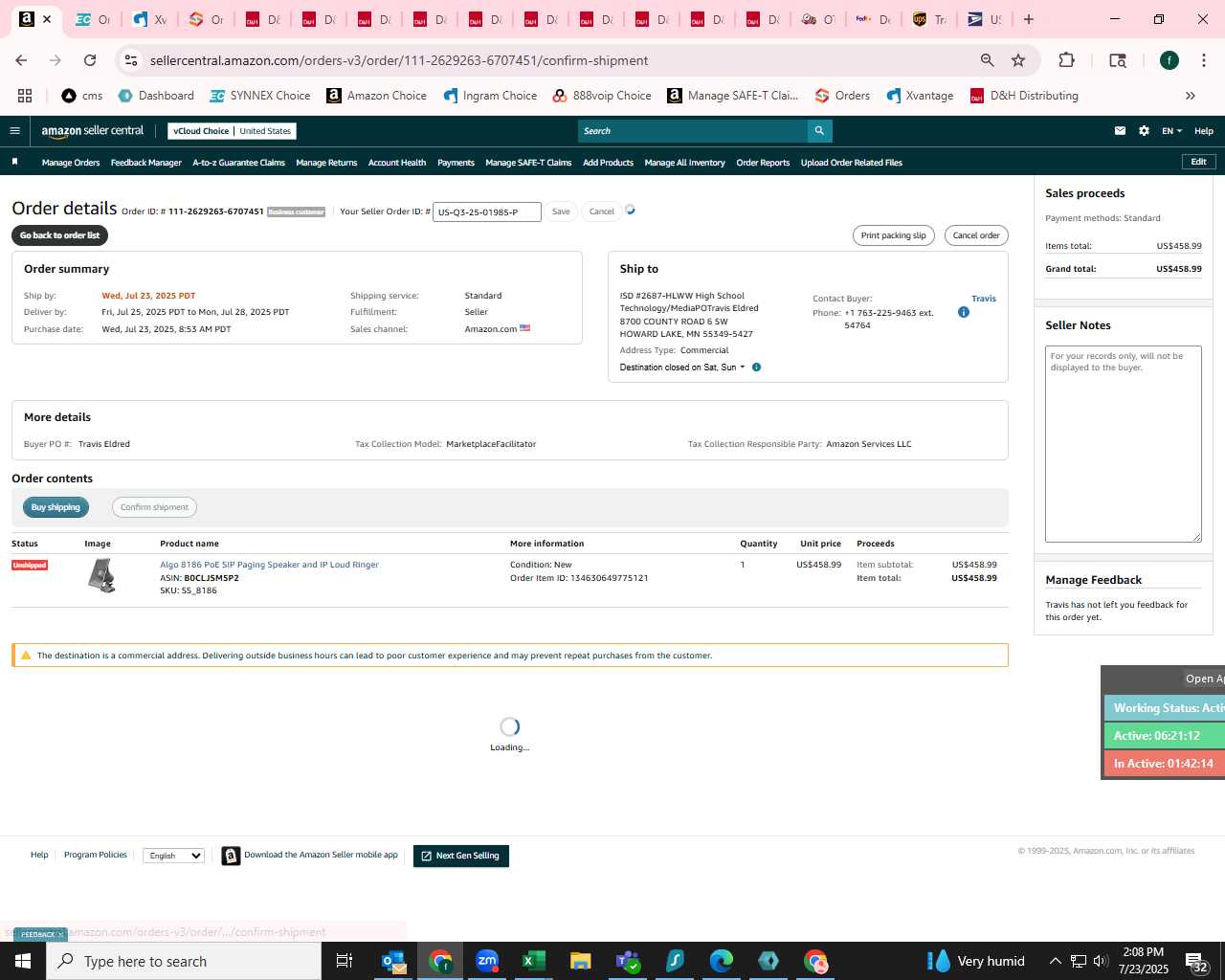Open the Dashboard bookmark
This screenshot has height=980, width=1225.
tap(156, 96)
